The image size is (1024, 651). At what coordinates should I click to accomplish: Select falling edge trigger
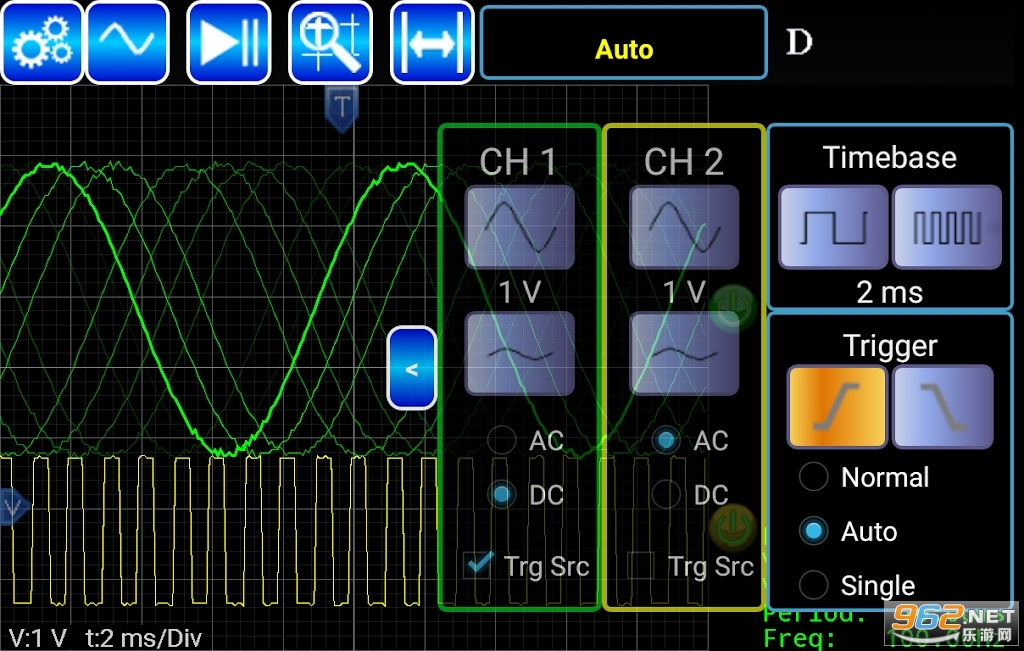(x=943, y=406)
